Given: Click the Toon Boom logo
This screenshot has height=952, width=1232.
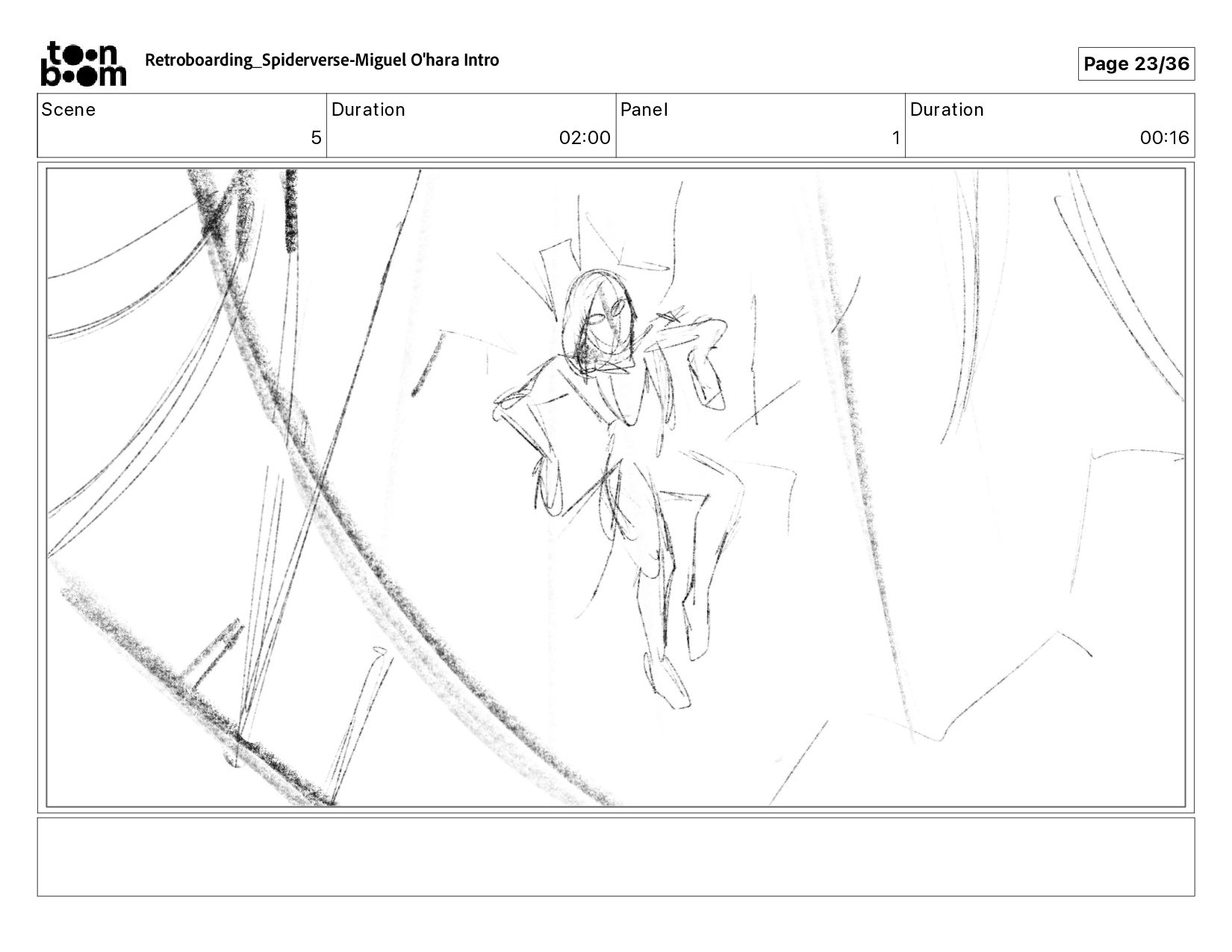Looking at the screenshot, I should pyautogui.click(x=83, y=63).
